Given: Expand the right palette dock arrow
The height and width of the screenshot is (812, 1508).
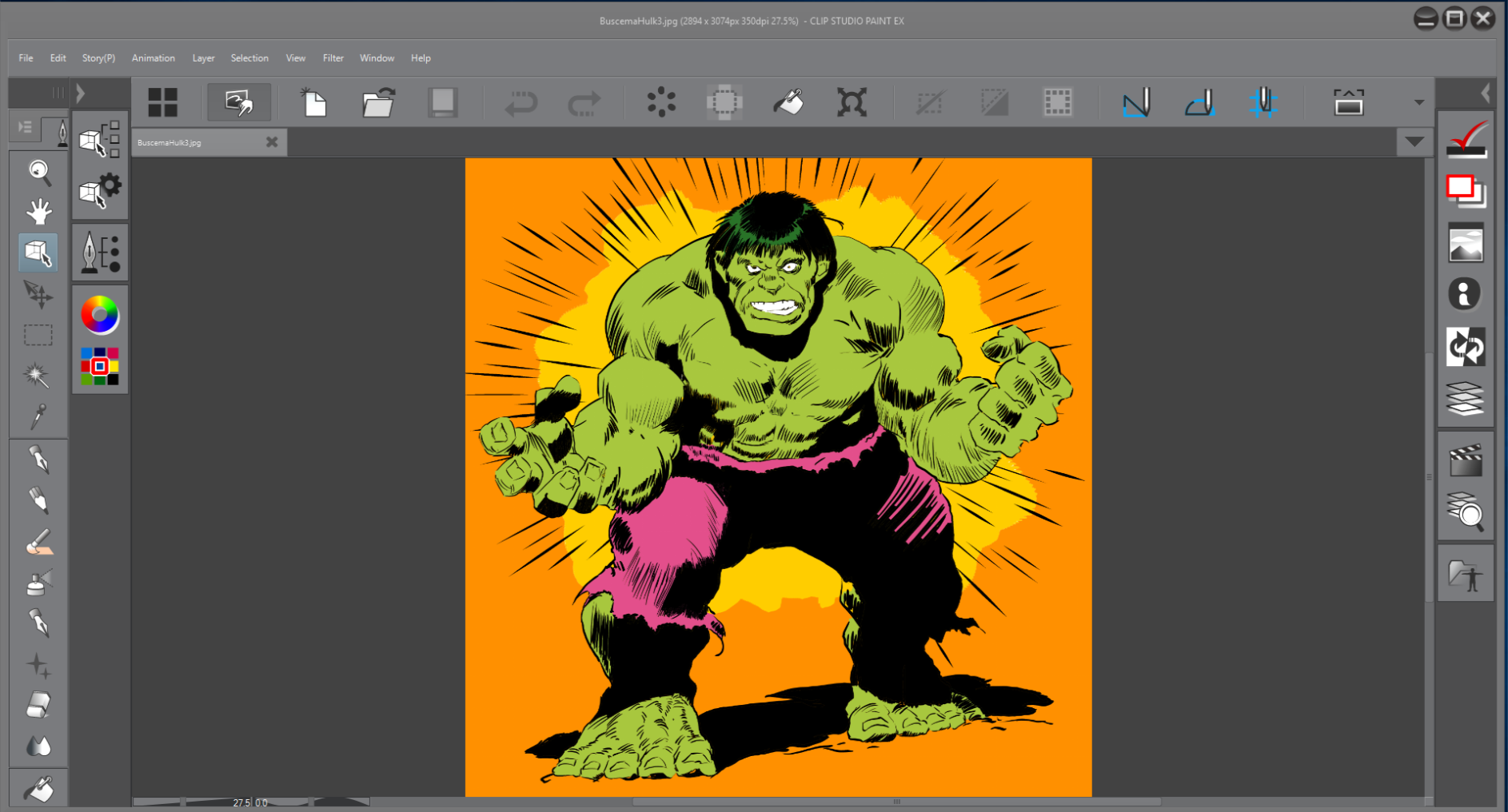Looking at the screenshot, I should point(1485,94).
